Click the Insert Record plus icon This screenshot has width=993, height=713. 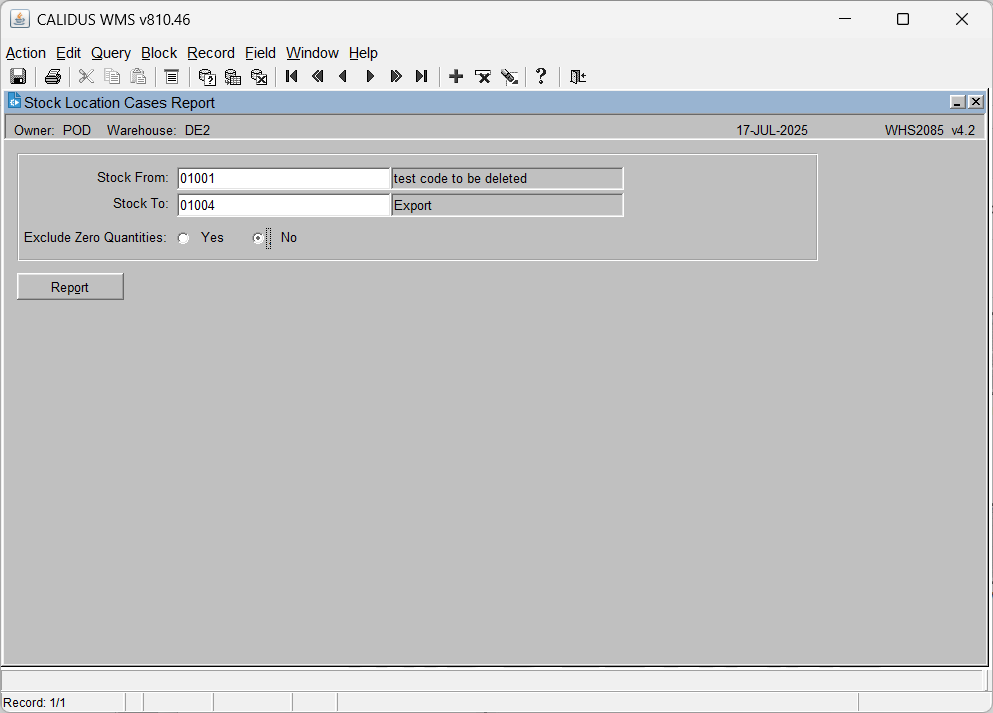point(456,77)
